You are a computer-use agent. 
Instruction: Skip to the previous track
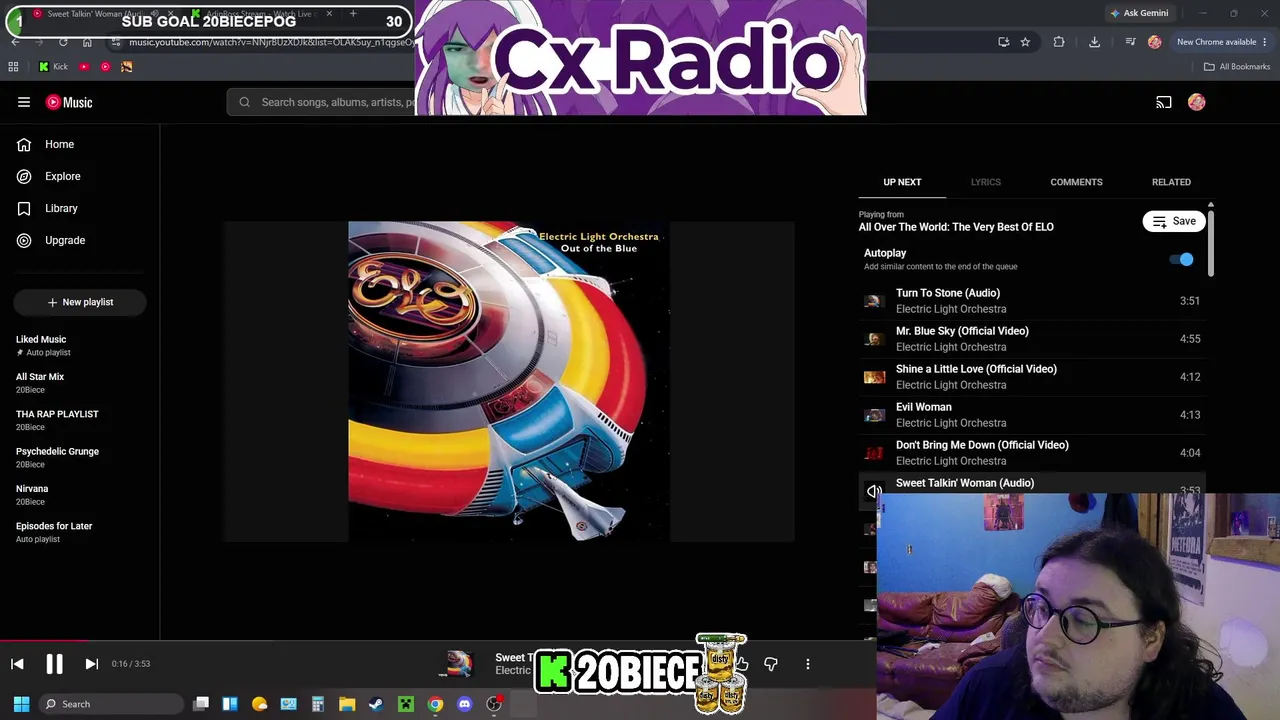tap(17, 664)
